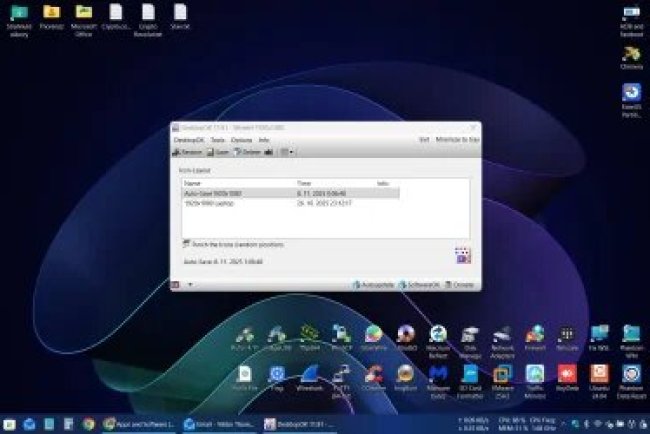Select the ImgBurn desktop icon
The image size is (650, 434).
[x=405, y=378]
